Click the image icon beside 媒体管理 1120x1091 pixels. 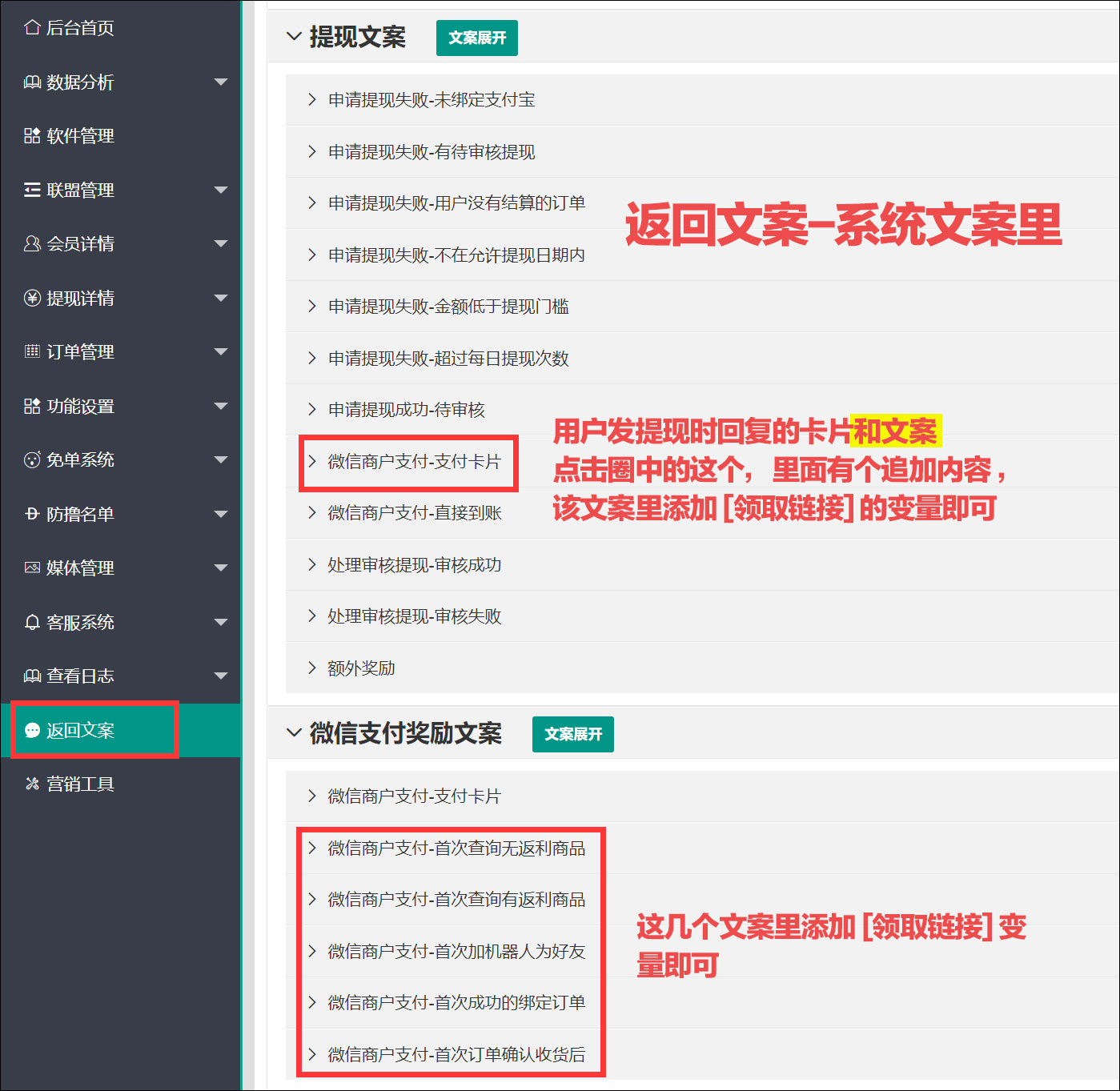32,568
